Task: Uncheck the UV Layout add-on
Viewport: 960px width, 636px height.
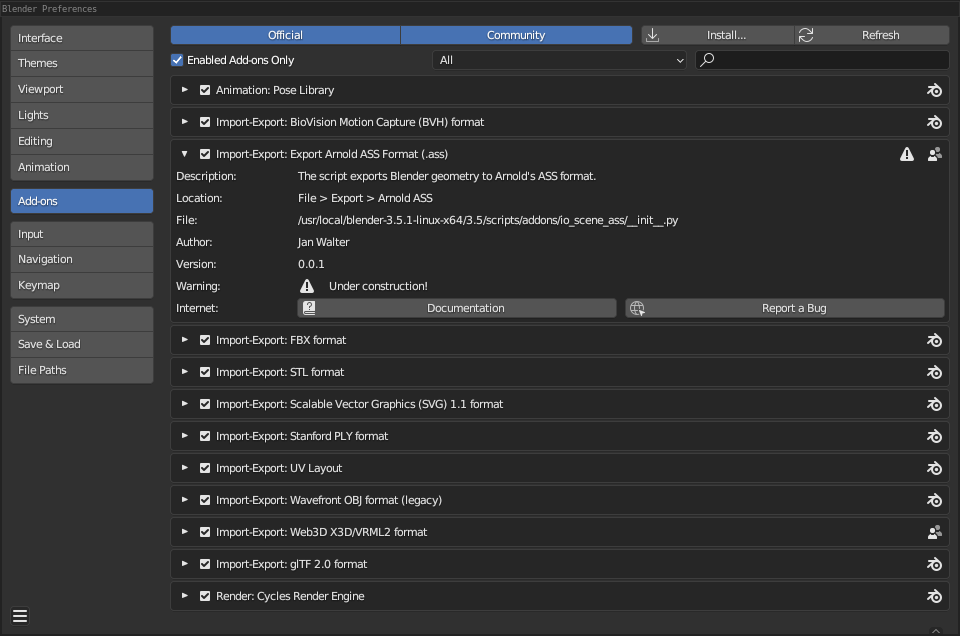Action: (205, 468)
